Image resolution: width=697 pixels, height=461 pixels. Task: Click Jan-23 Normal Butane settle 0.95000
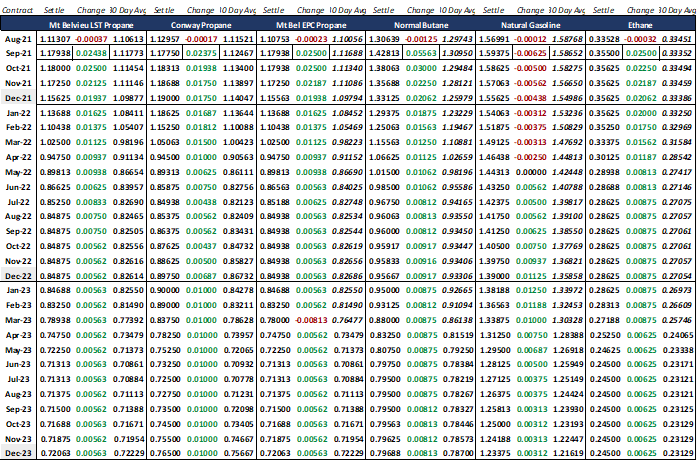coord(385,290)
